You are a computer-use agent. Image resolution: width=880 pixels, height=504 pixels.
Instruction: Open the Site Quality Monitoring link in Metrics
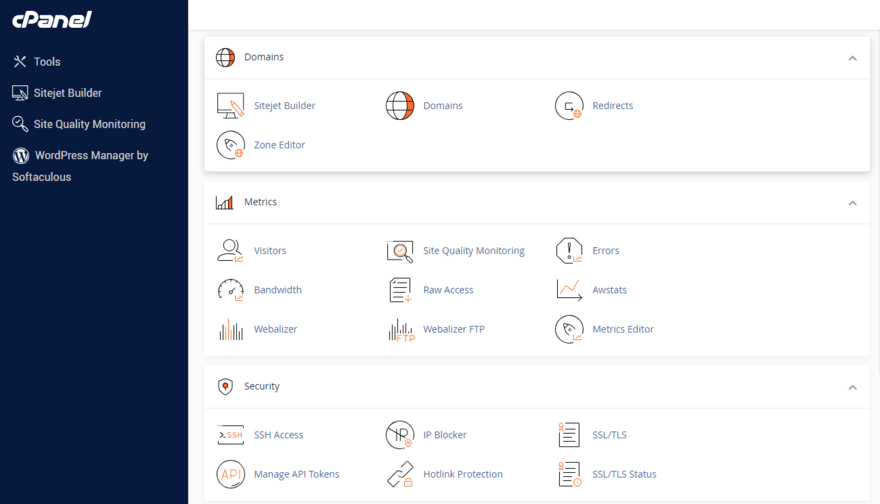click(474, 250)
